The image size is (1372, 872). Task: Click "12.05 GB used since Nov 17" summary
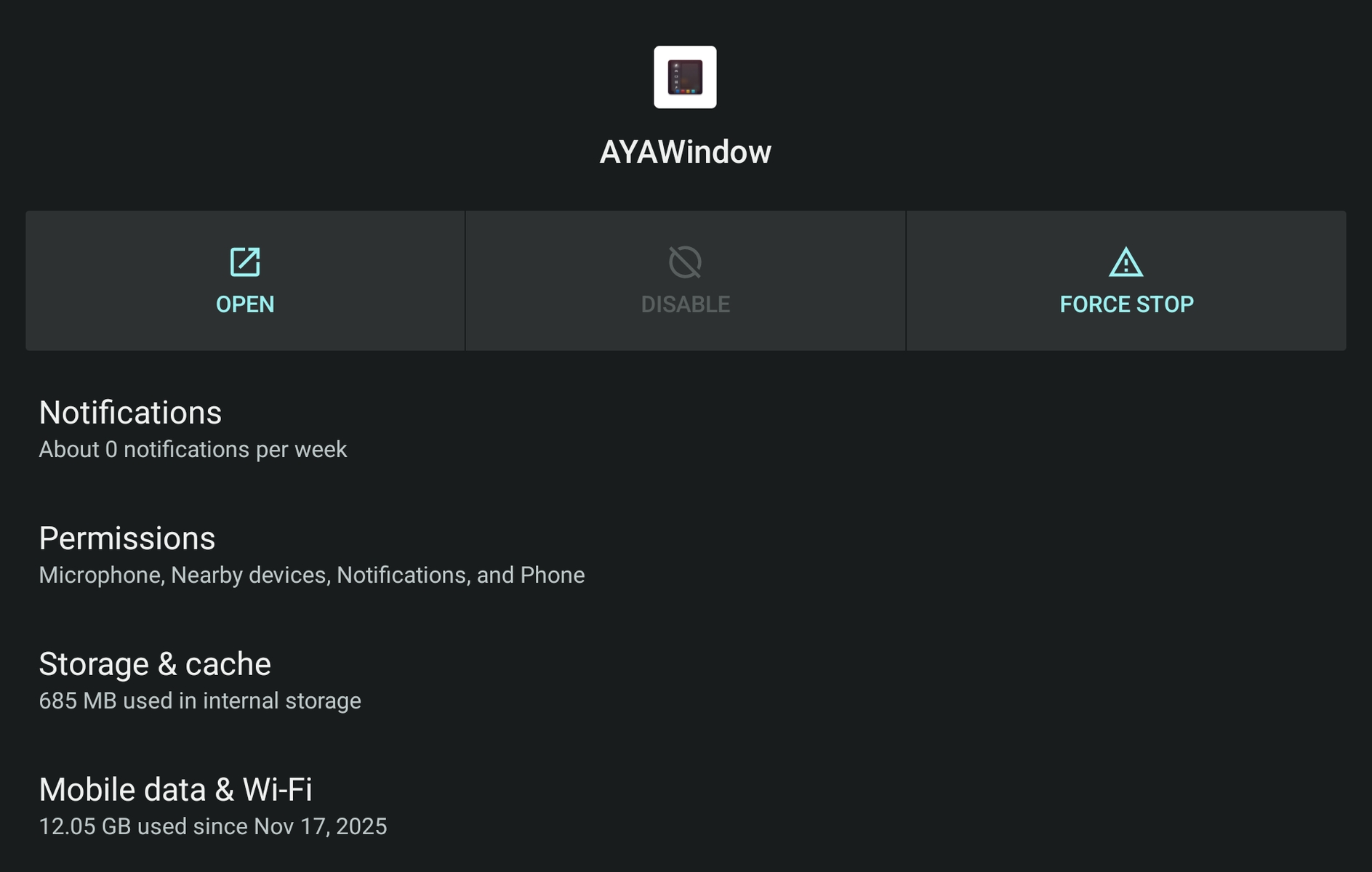[x=212, y=827]
